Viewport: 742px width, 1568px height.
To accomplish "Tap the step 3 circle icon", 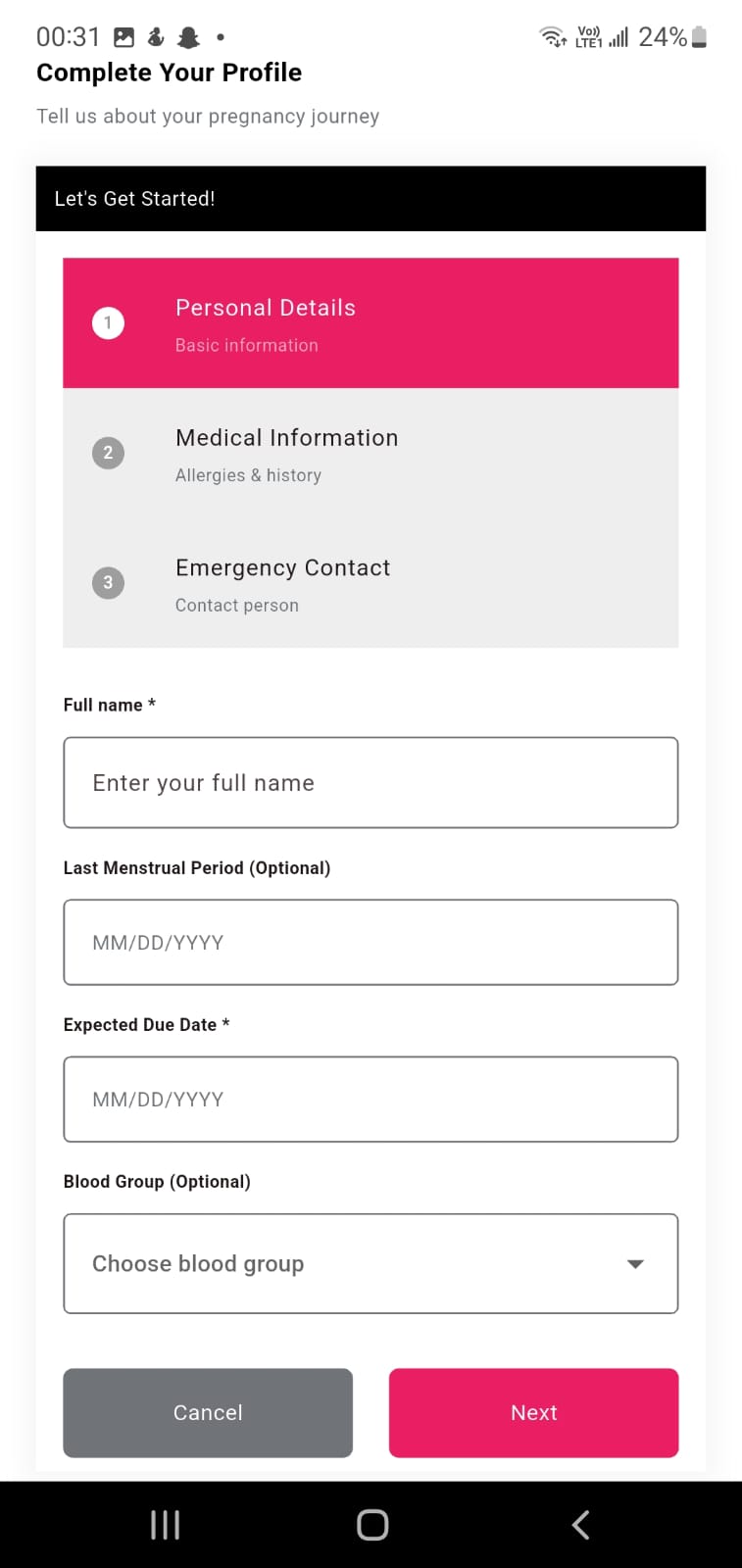I will point(108,582).
